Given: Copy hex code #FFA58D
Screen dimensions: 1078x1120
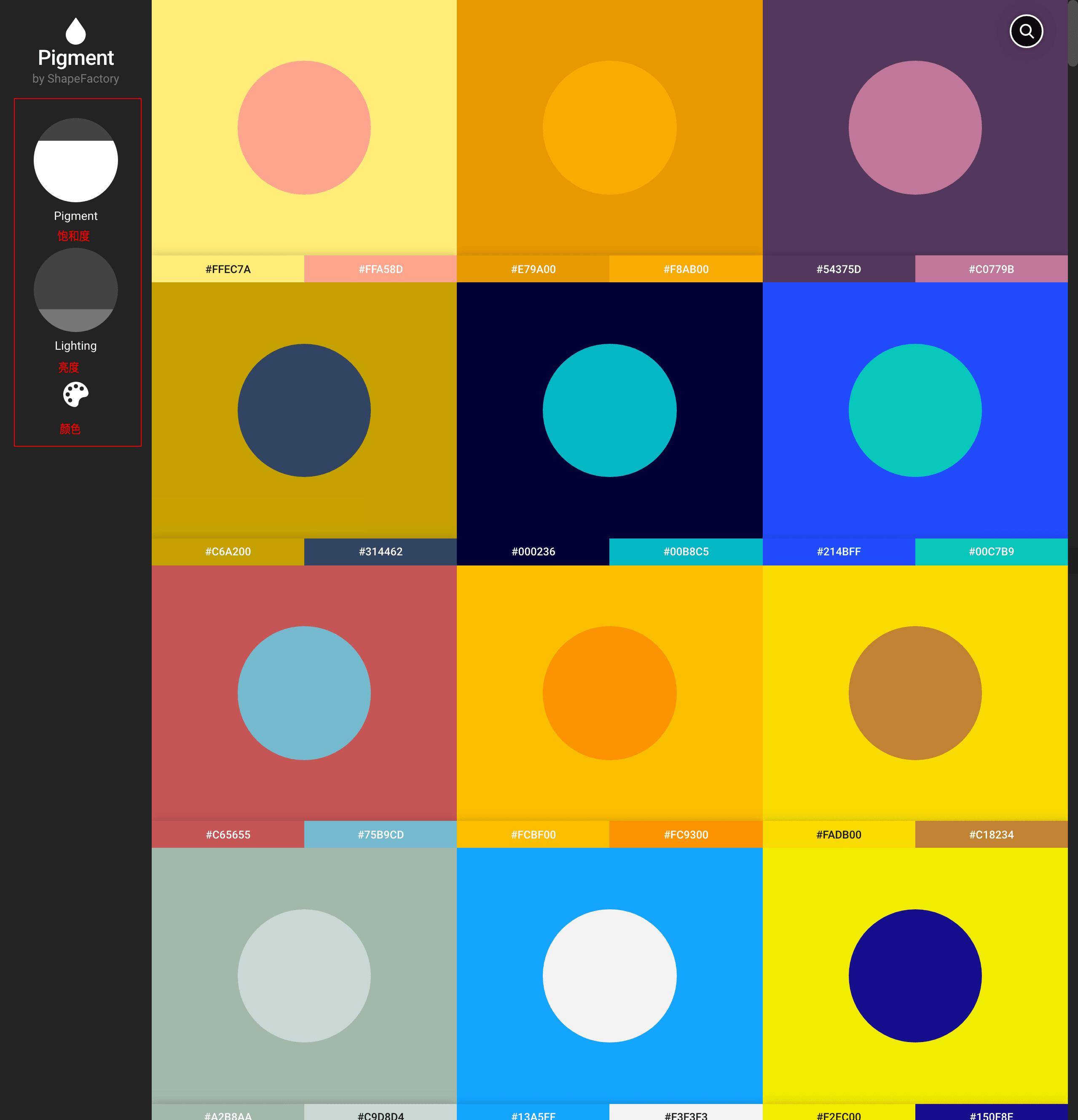Looking at the screenshot, I should pyautogui.click(x=381, y=269).
